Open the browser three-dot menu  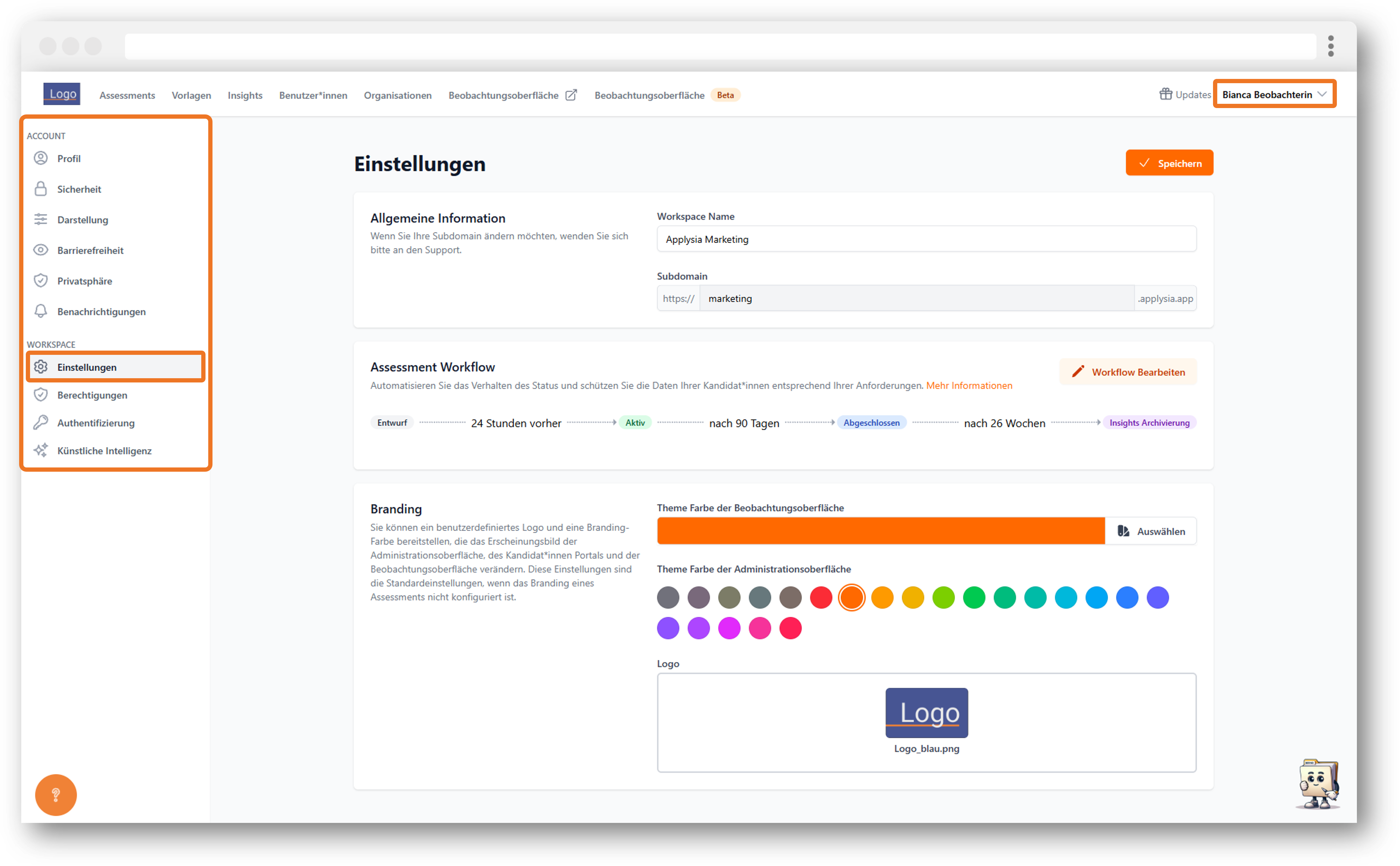coord(1331,46)
